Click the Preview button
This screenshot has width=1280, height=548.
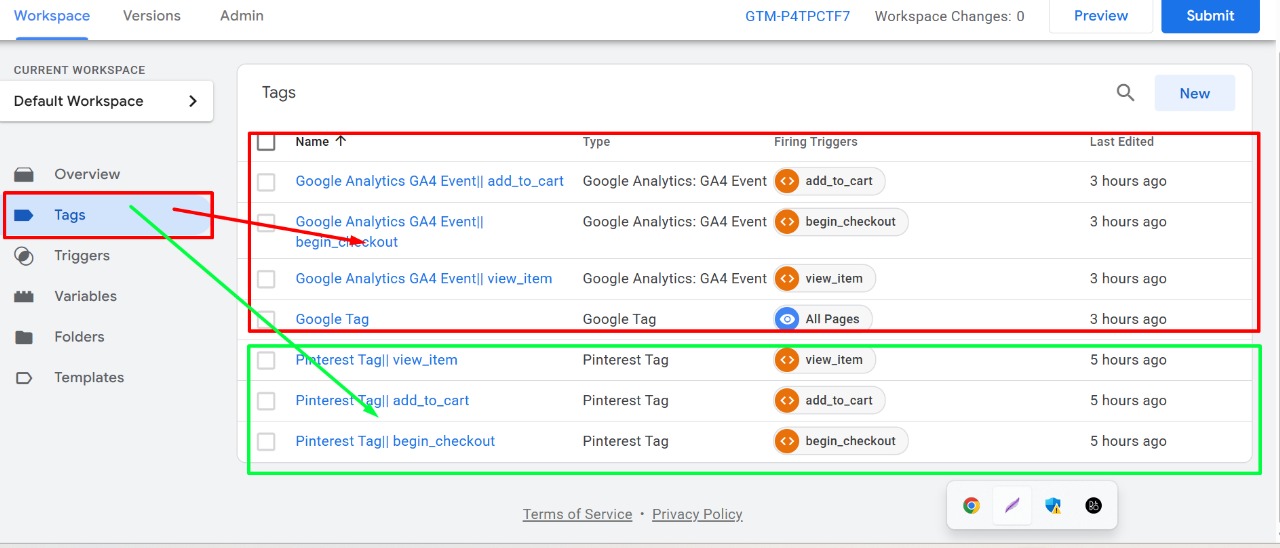tap(1101, 16)
